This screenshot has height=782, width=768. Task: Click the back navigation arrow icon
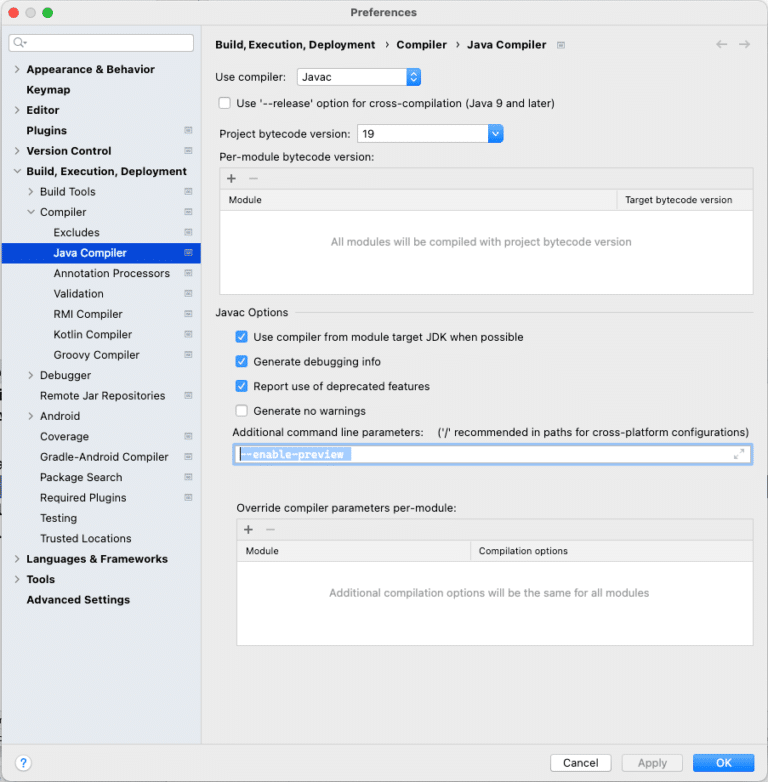point(722,45)
